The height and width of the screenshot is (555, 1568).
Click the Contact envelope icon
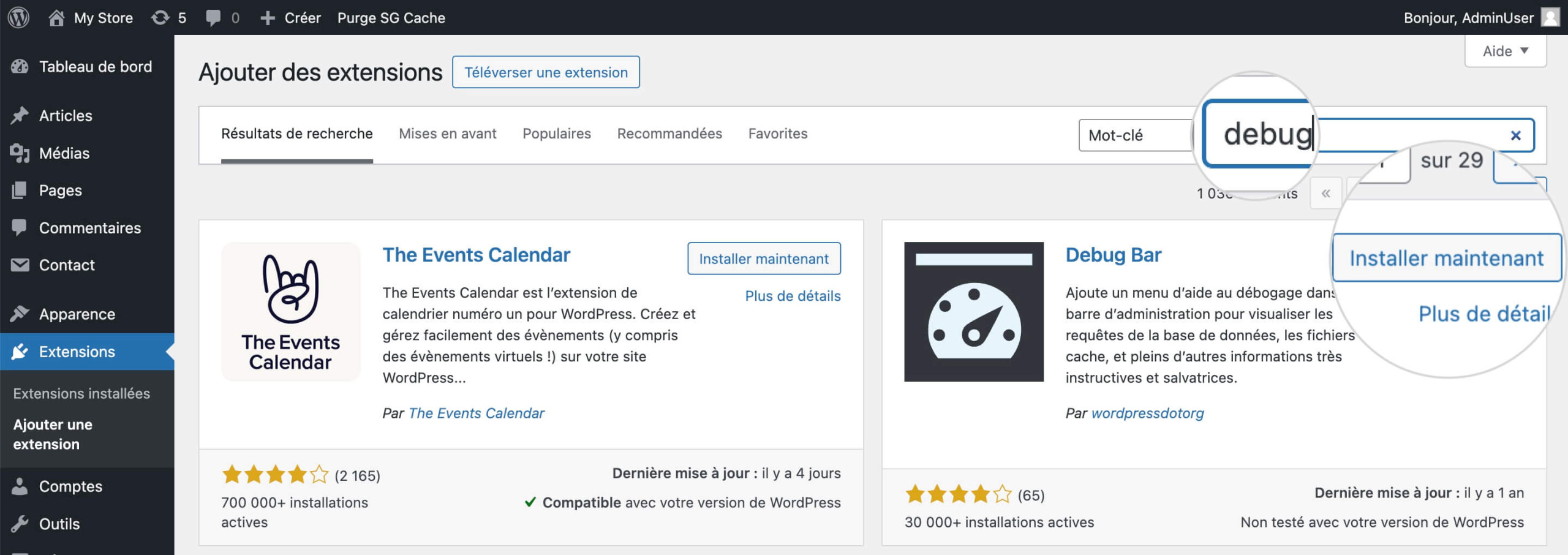pyautogui.click(x=20, y=265)
